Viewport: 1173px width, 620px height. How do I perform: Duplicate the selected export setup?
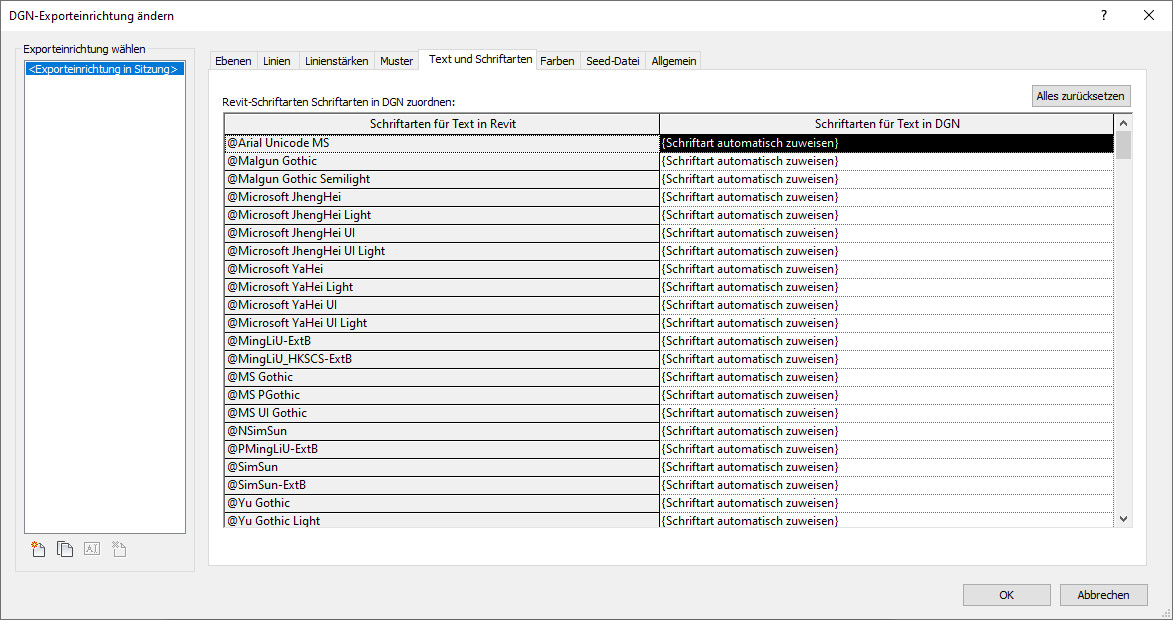65,549
